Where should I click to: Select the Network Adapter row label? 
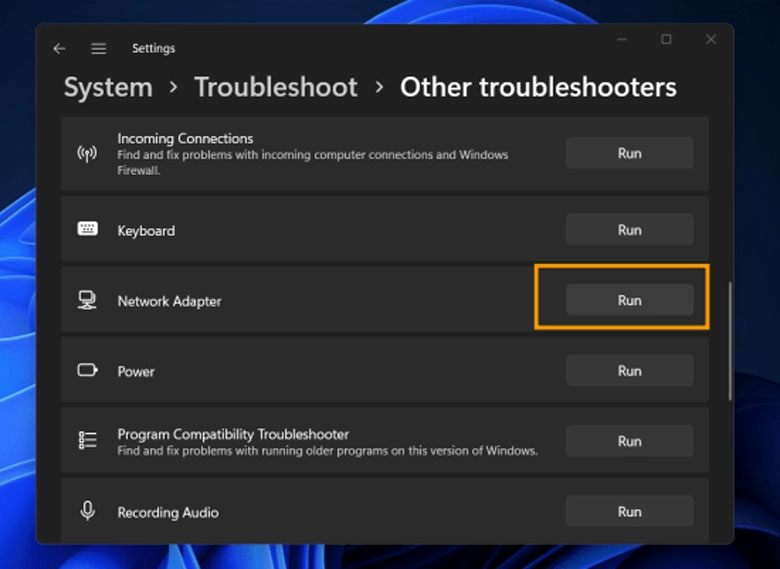pyautogui.click(x=169, y=301)
